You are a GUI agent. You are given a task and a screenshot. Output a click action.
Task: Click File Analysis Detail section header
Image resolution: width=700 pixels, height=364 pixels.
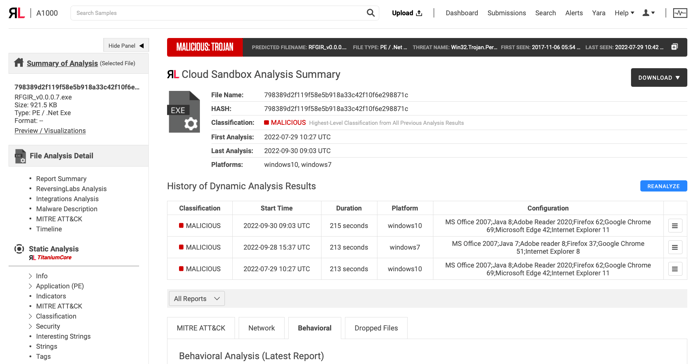click(78, 156)
